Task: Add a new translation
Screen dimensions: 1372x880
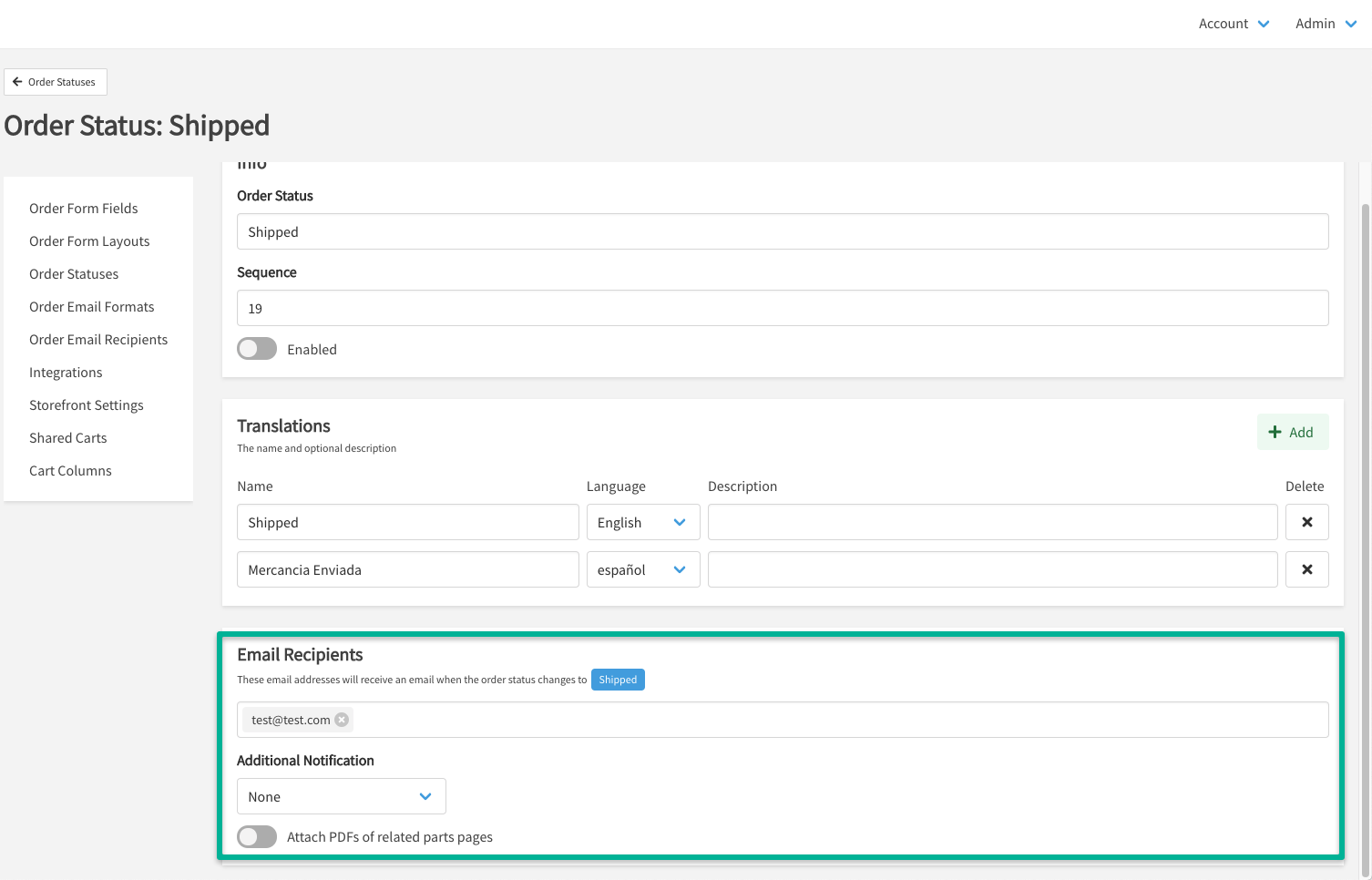Action: (x=1292, y=433)
